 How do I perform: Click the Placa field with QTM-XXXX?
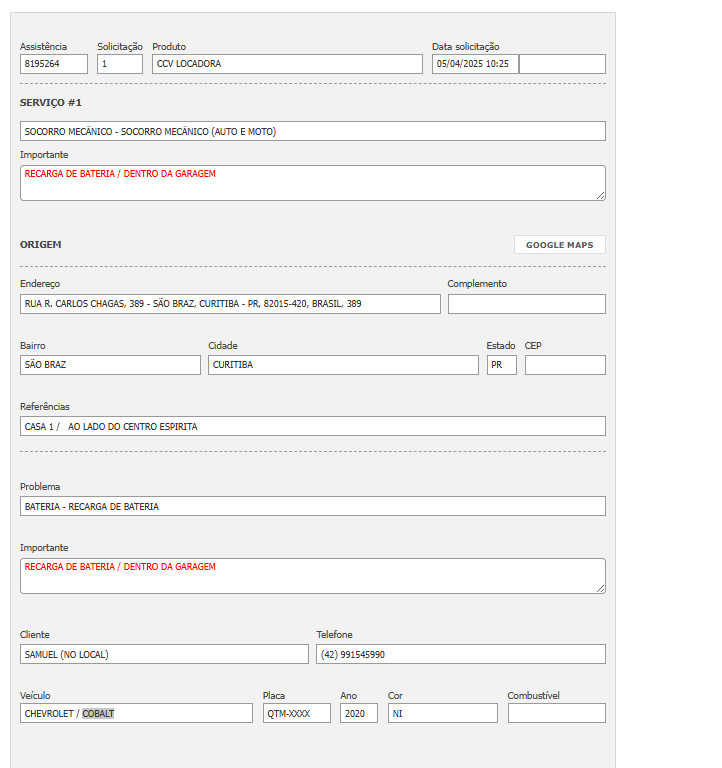[296, 713]
